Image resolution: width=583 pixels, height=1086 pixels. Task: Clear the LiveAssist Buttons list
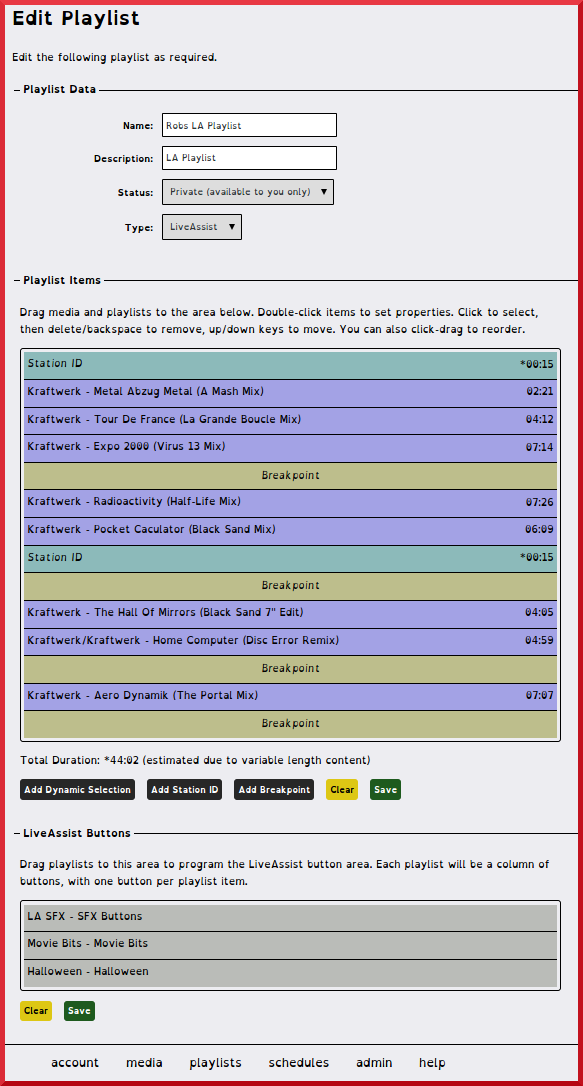click(36, 1011)
